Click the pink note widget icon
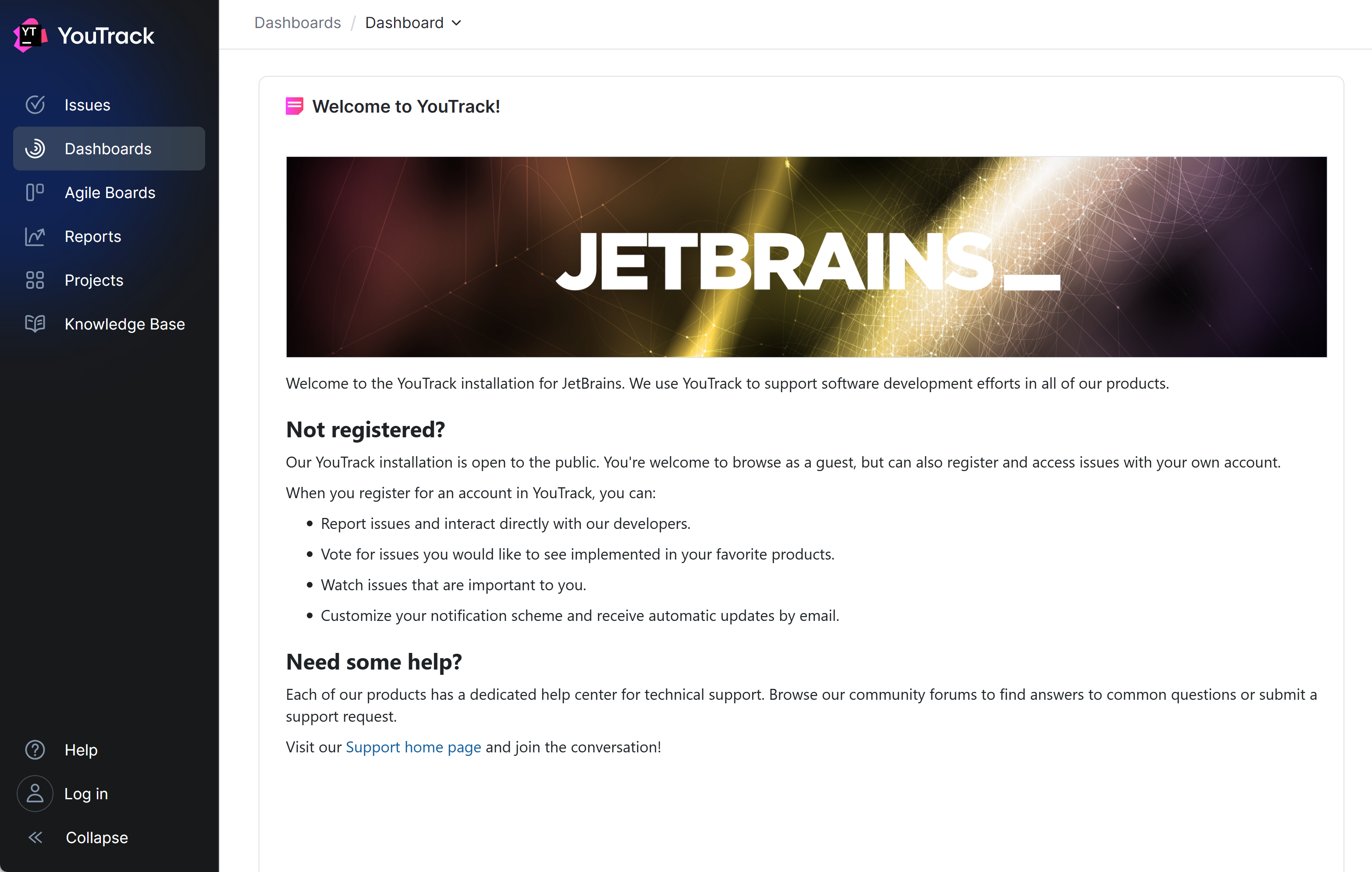The width and height of the screenshot is (1372, 872). pyautogui.click(x=294, y=106)
